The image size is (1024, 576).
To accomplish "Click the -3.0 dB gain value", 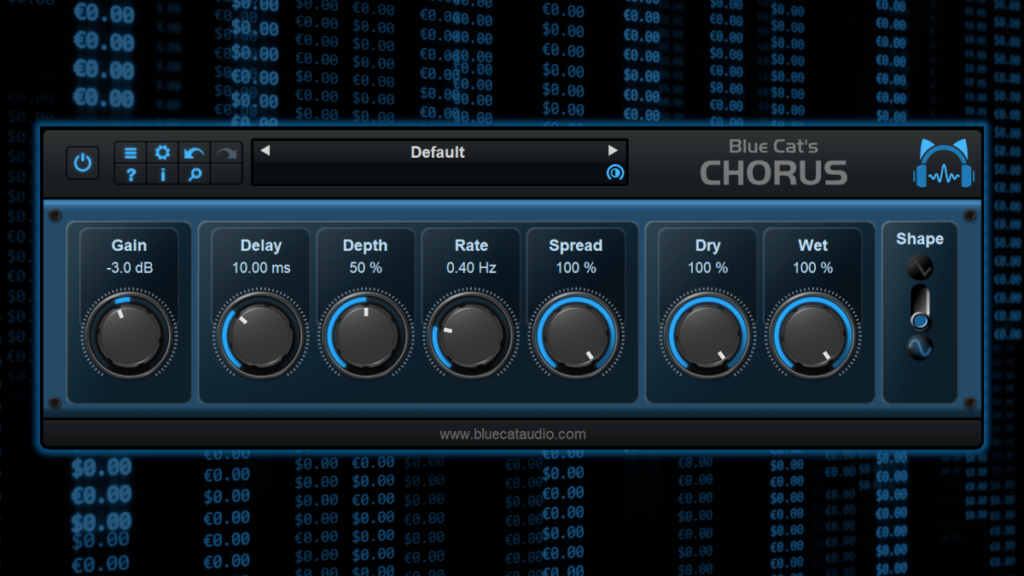I will (129, 268).
